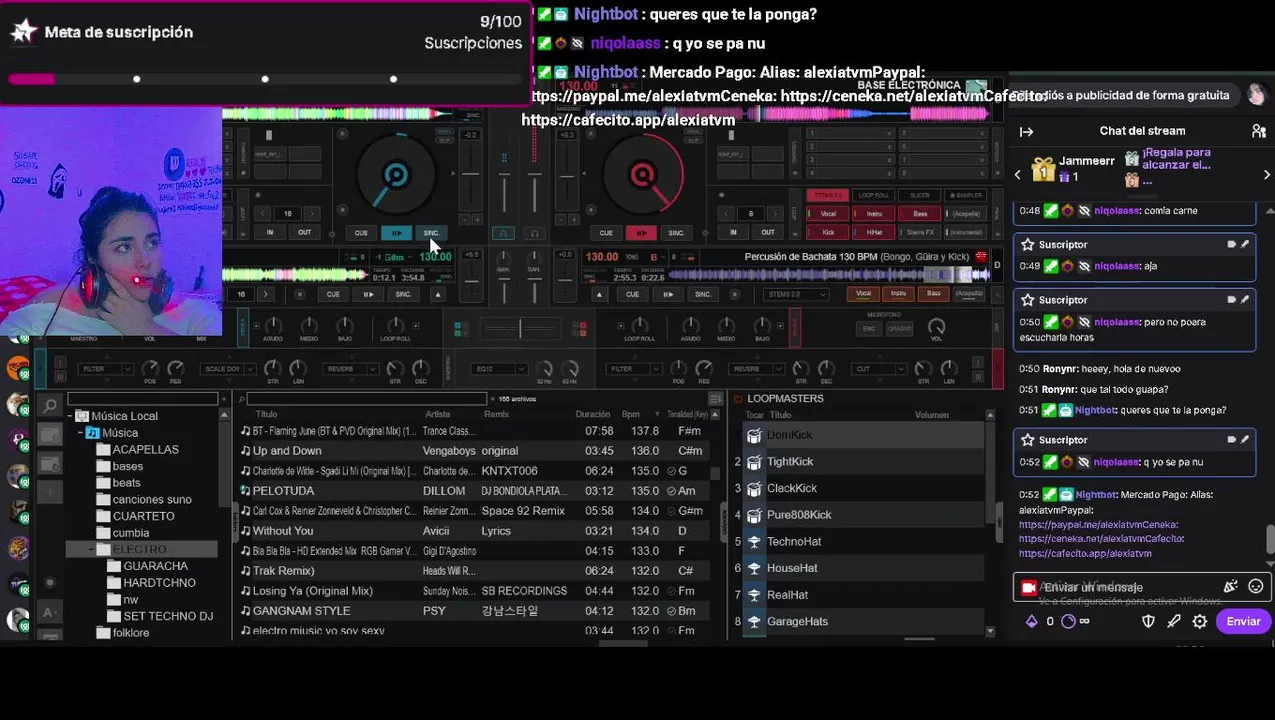1275x720 pixels.
Task: Open emoji picker in chat input
Action: coord(1256,587)
